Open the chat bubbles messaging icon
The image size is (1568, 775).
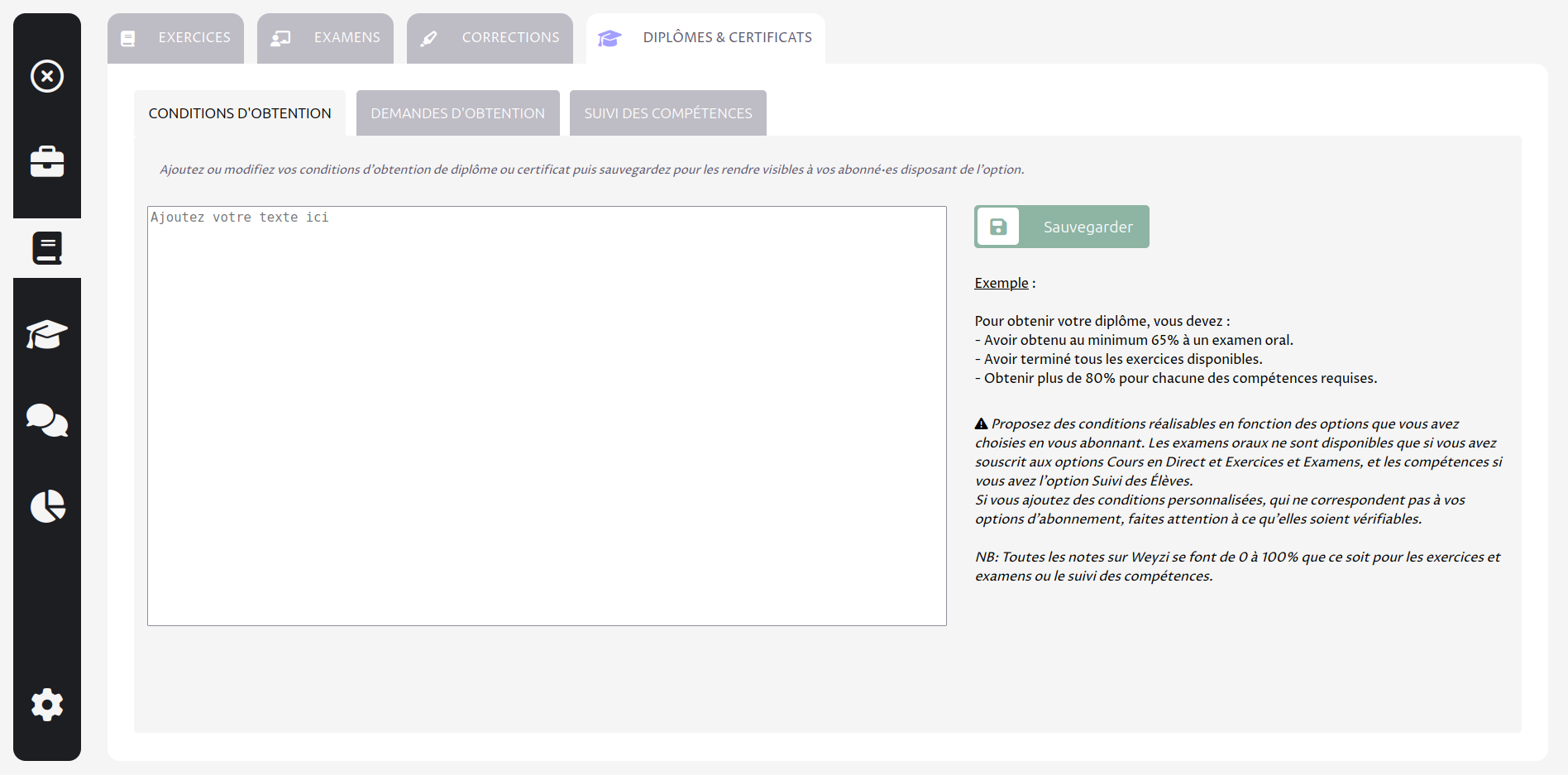[47, 420]
